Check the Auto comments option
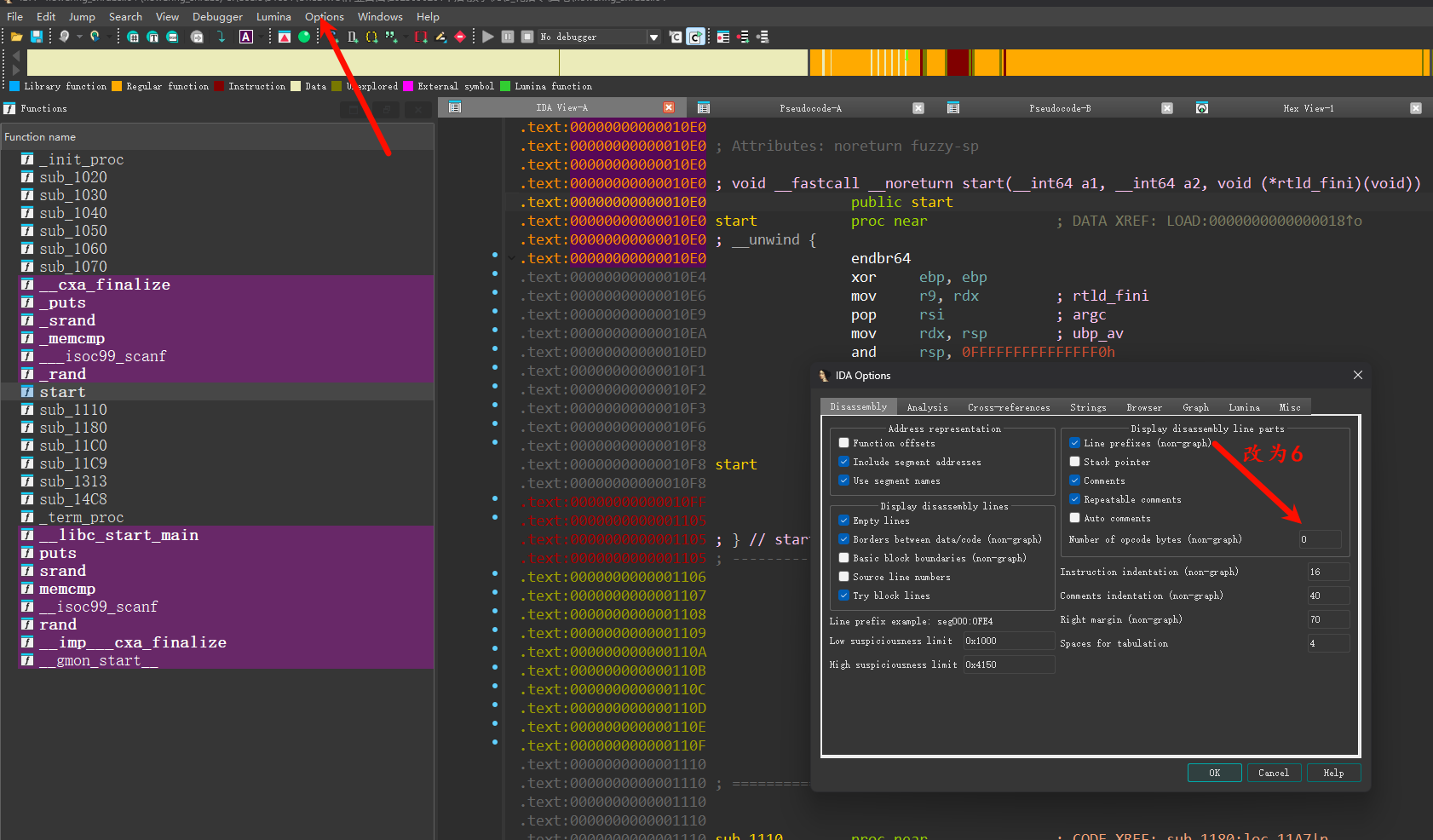 1075,518
